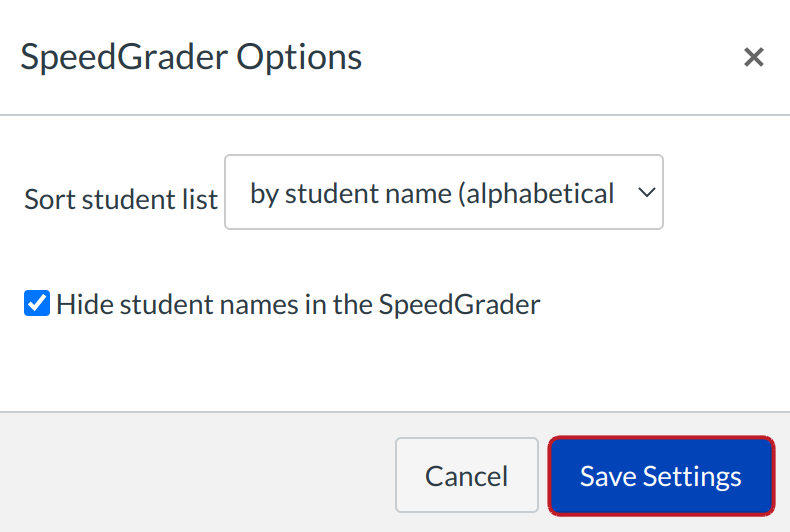Open the Sort student list dropdown
Viewport: 790px width, 532px height.
(x=443, y=192)
